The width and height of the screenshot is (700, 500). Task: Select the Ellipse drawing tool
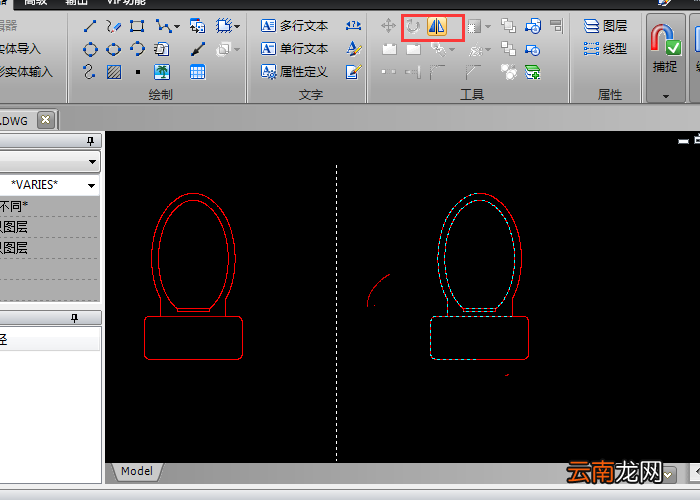[x=113, y=49]
